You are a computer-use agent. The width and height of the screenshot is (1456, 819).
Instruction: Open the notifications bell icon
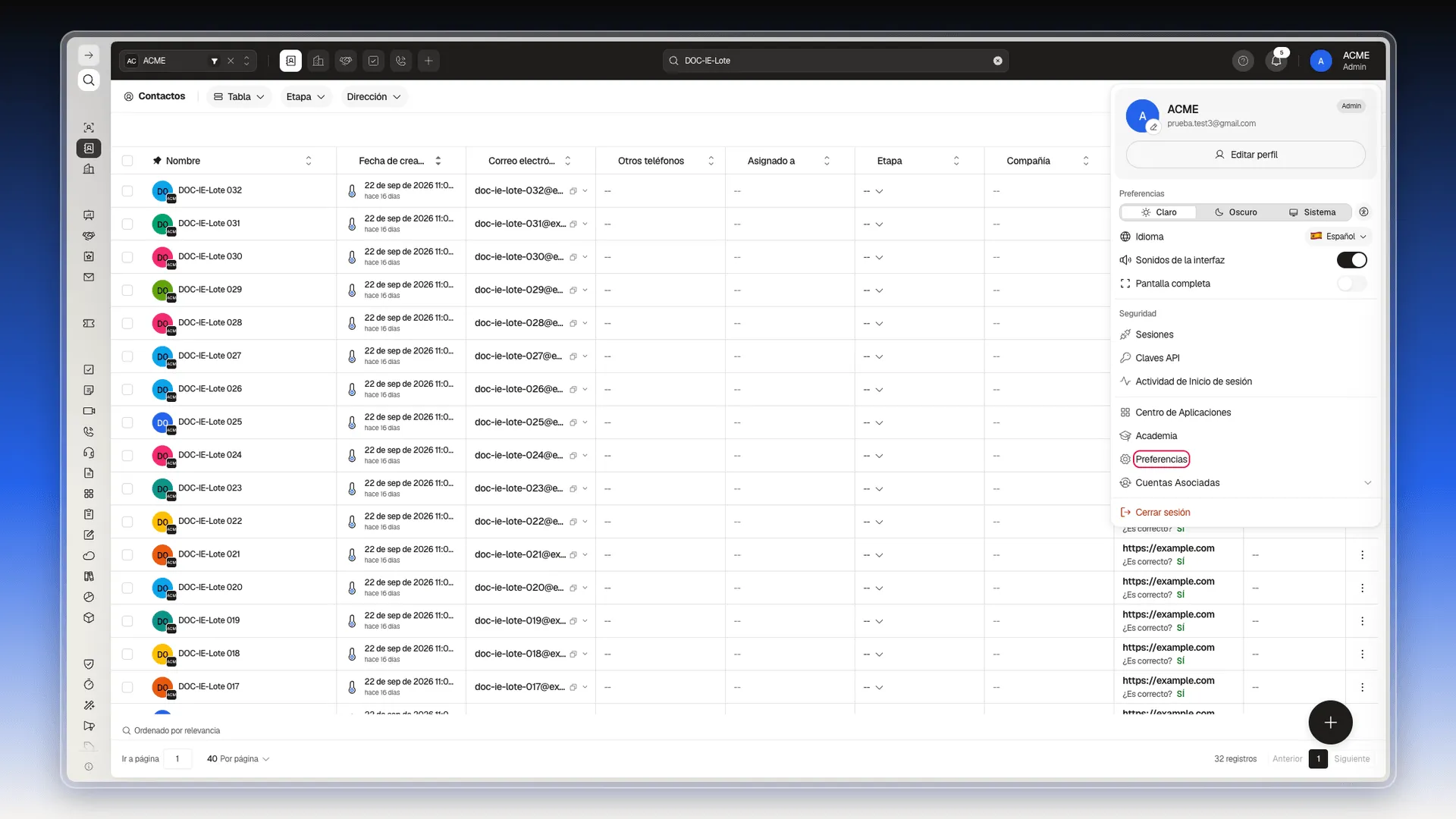pos(1276,61)
